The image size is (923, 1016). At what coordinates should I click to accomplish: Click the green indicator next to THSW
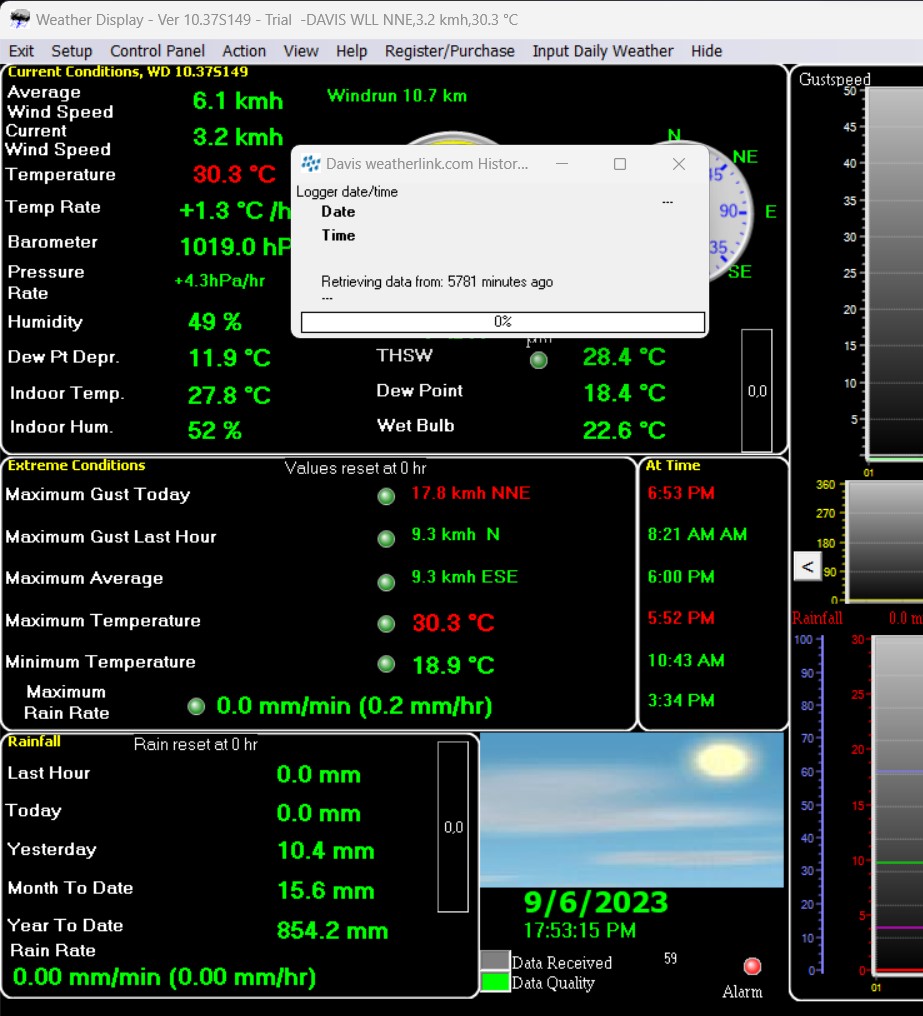(538, 360)
